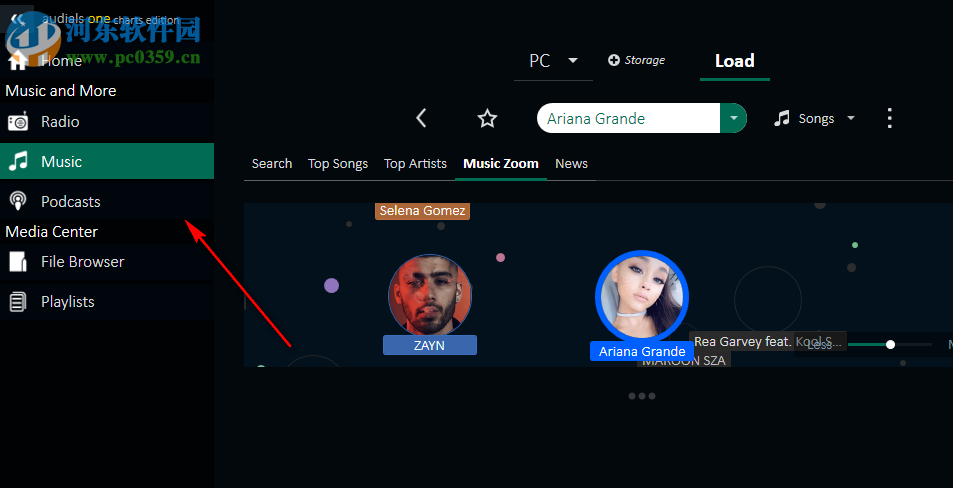Open the Radio section

pyautogui.click(x=106, y=122)
